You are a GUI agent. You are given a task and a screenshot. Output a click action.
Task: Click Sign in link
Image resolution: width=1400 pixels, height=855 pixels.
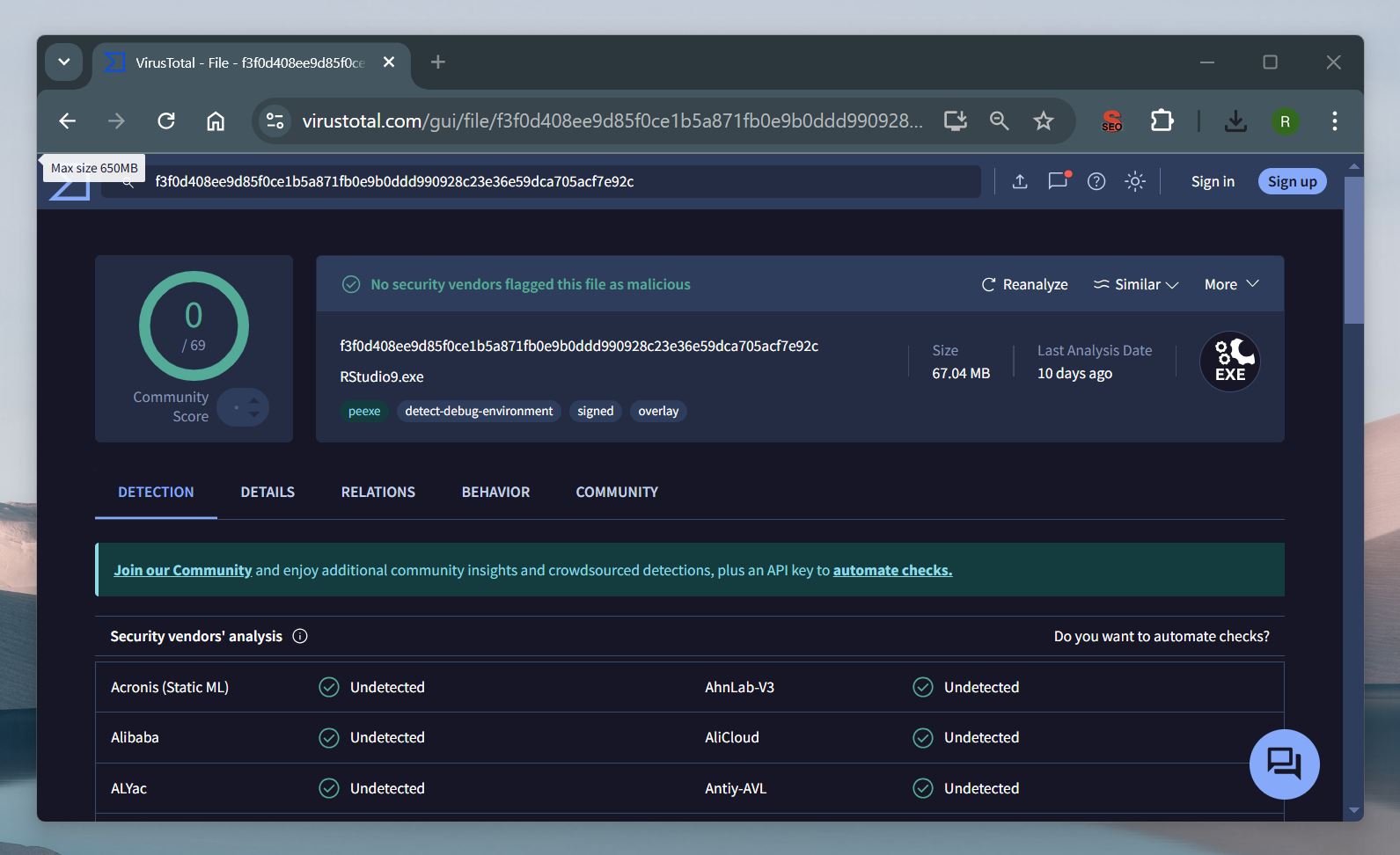click(1213, 181)
